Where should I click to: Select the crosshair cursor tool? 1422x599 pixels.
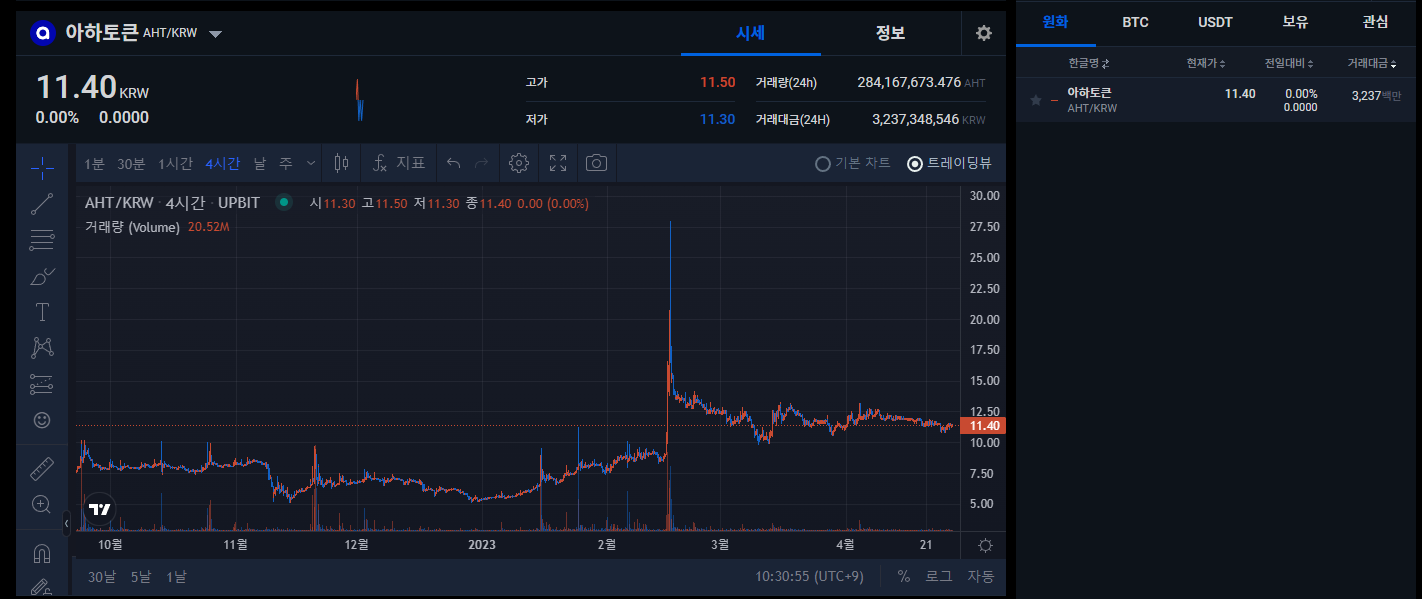42,167
